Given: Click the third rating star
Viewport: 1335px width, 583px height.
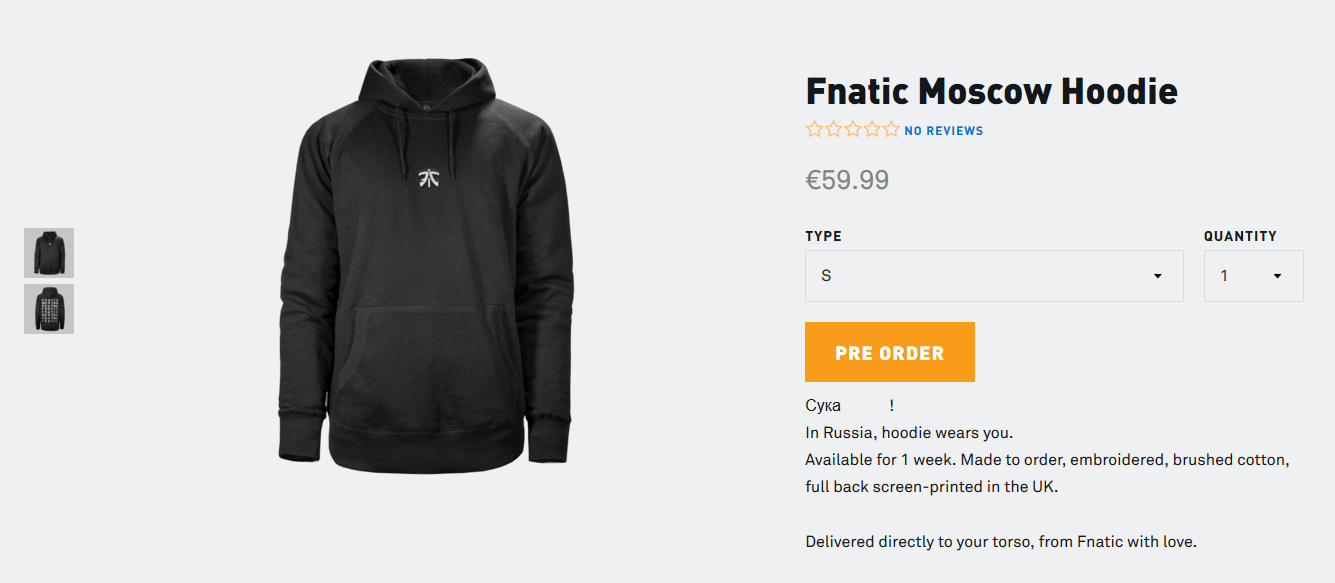Looking at the screenshot, I should pyautogui.click(x=853, y=129).
